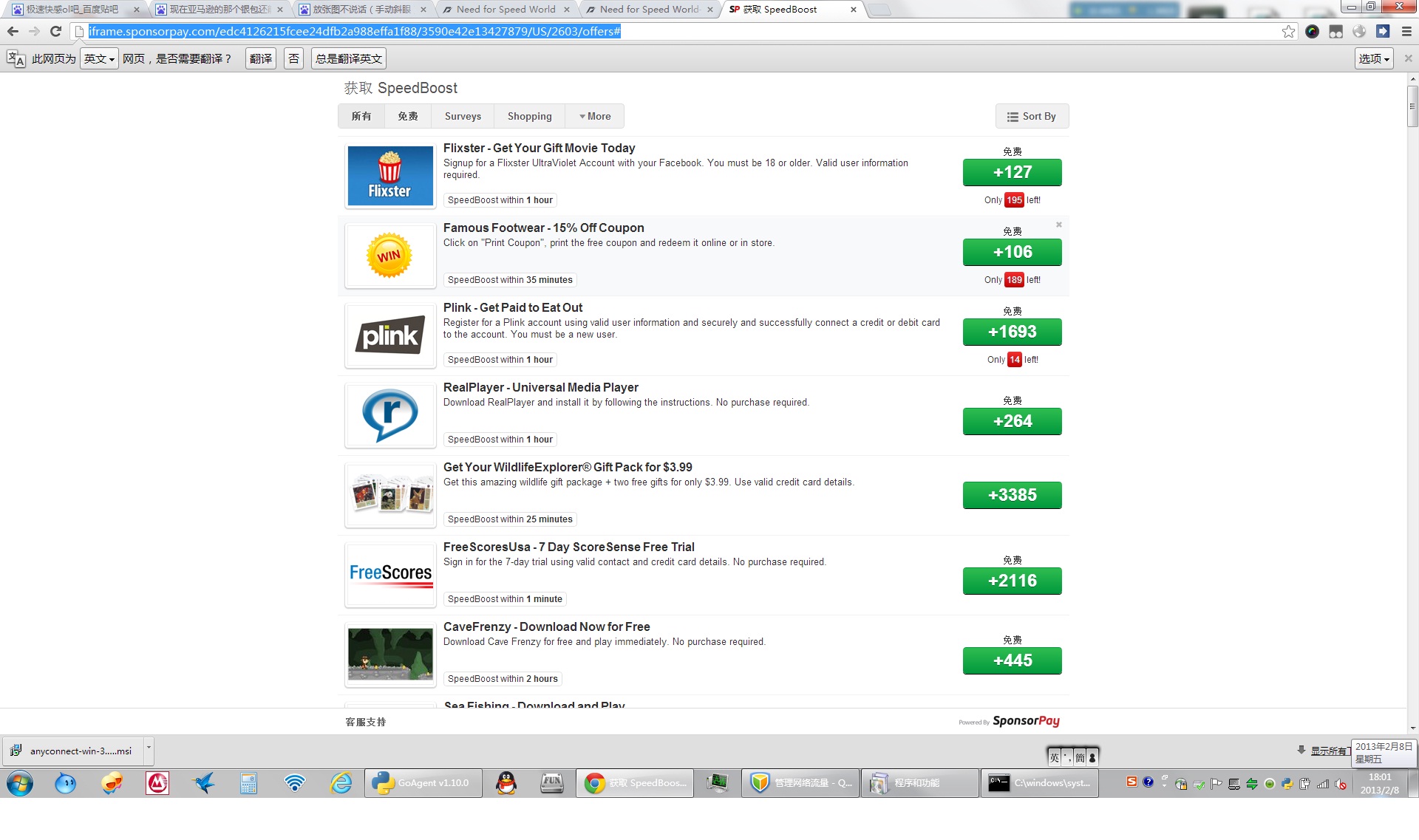The width and height of the screenshot is (1419, 840).
Task: Open QQ penguin icon in taskbar
Action: pyautogui.click(x=506, y=782)
